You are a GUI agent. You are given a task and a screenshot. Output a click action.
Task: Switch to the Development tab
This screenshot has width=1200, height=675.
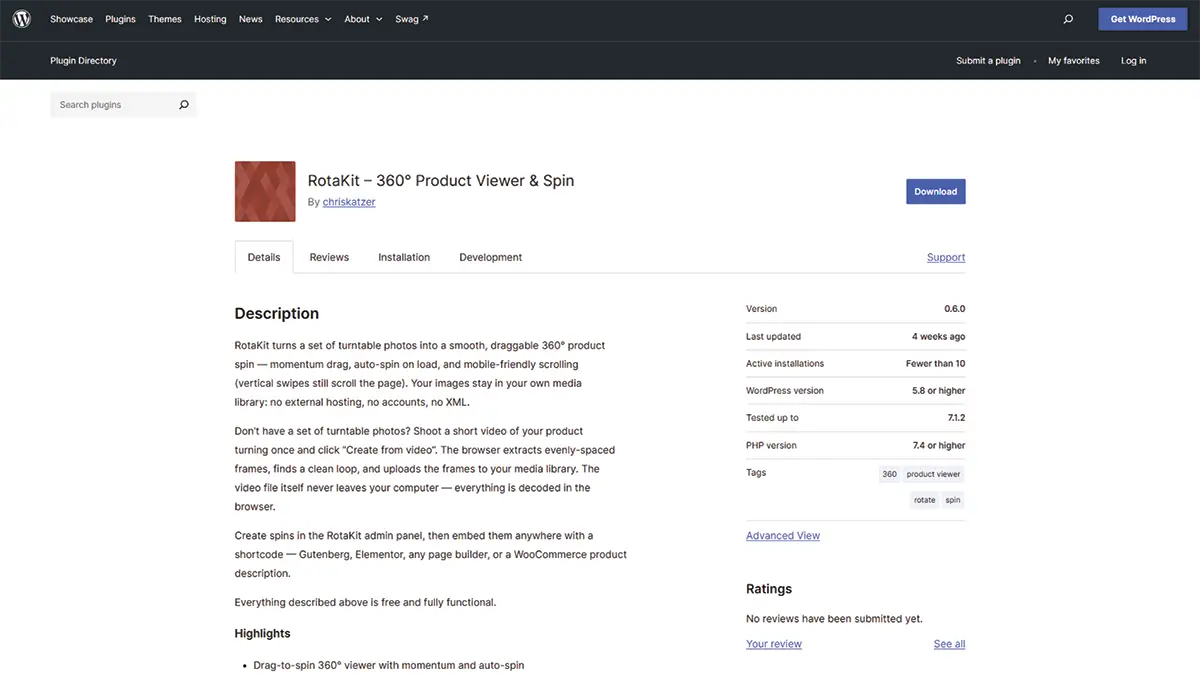point(491,257)
